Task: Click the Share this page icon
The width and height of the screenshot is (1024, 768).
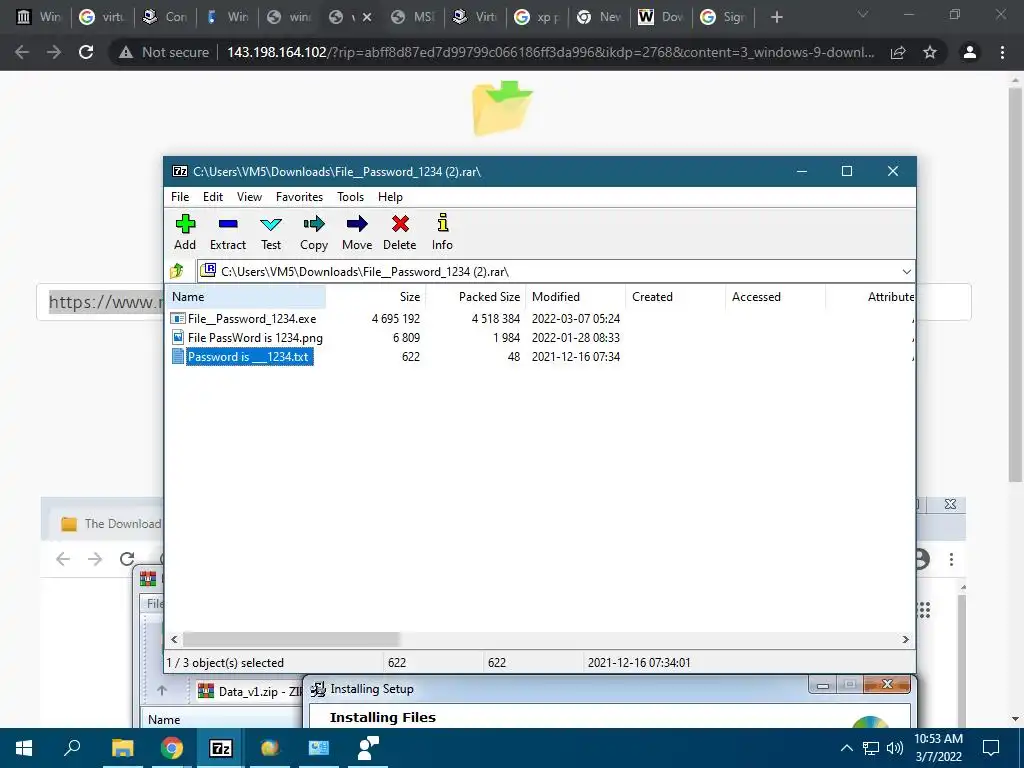Action: click(898, 52)
